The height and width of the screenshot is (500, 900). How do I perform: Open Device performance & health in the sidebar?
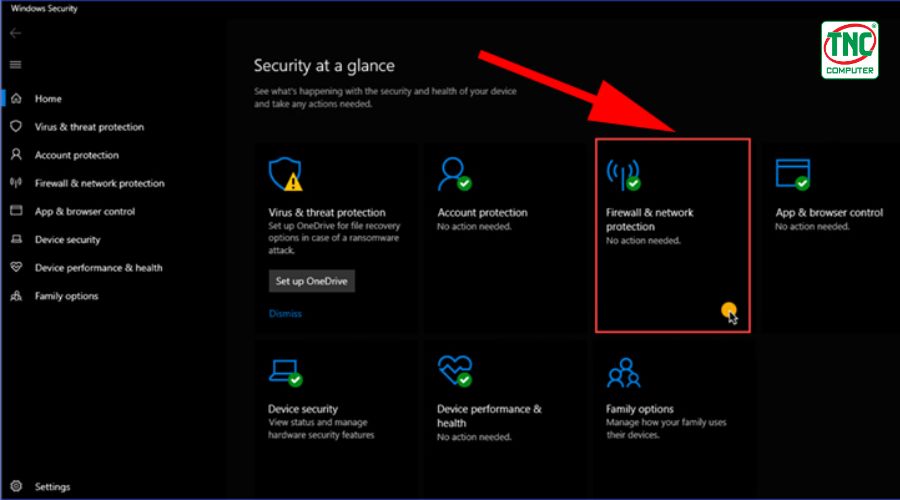(x=98, y=268)
